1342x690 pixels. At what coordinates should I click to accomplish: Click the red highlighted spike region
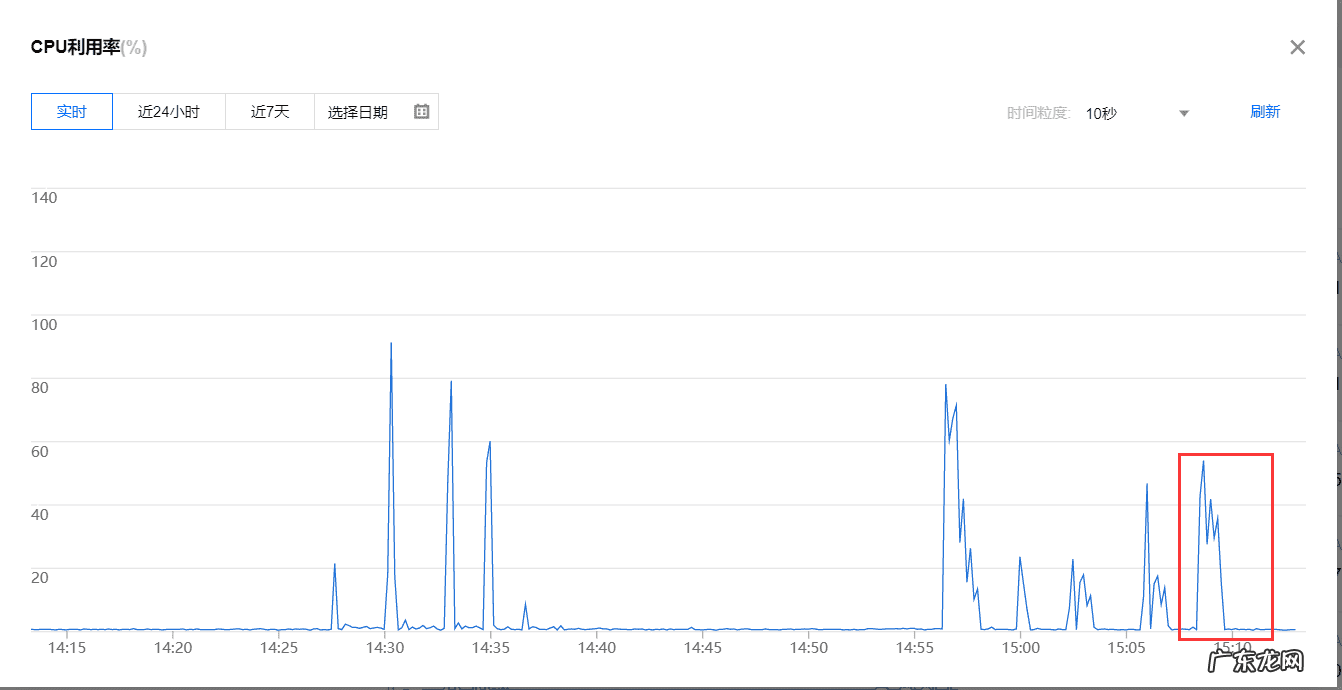1224,545
